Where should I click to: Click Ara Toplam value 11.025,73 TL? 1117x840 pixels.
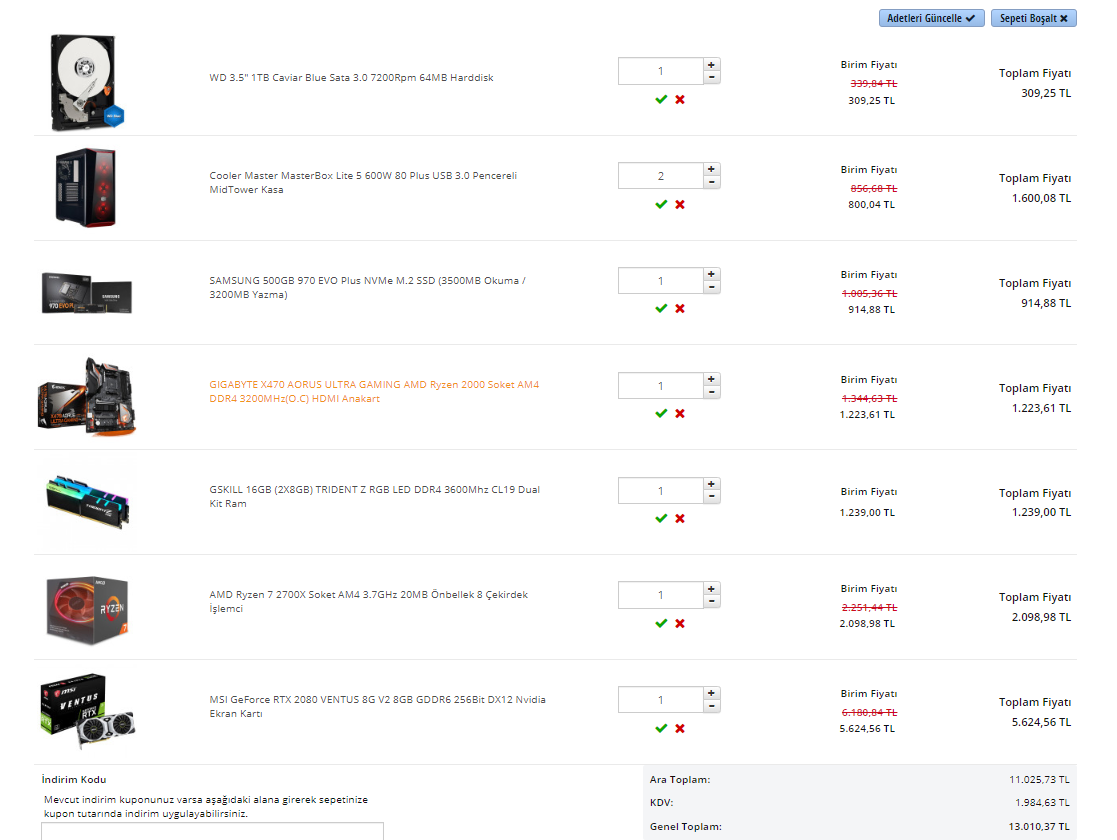point(1039,779)
